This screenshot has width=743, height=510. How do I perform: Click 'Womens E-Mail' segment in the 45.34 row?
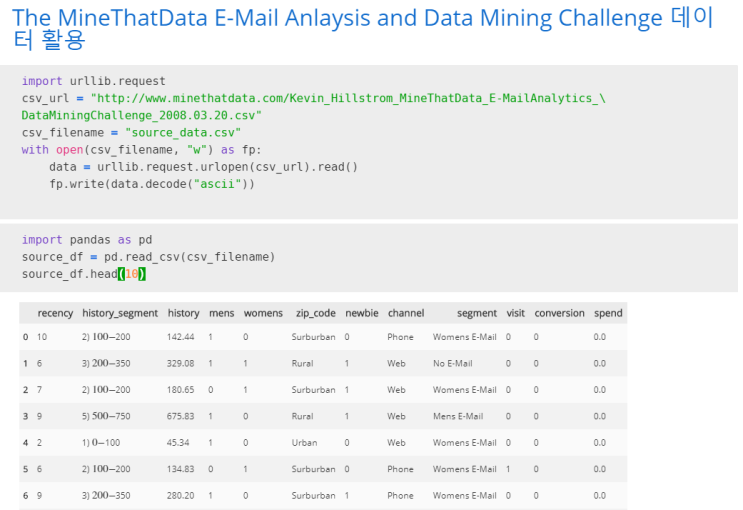[x=464, y=443]
